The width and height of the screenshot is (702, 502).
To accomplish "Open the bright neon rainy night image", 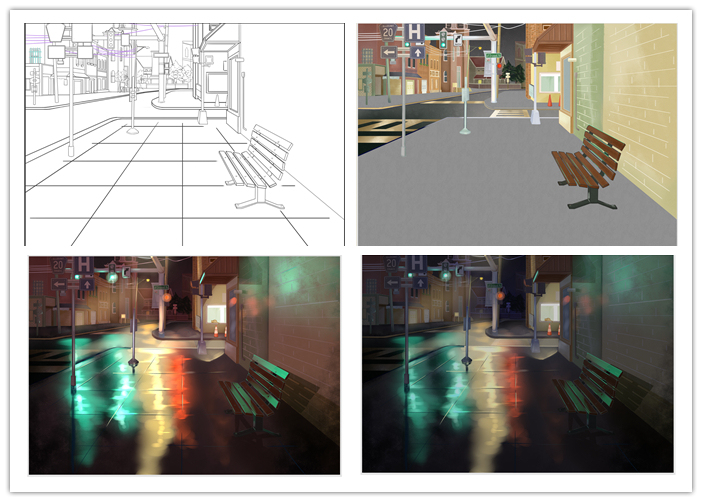I will [x=184, y=365].
